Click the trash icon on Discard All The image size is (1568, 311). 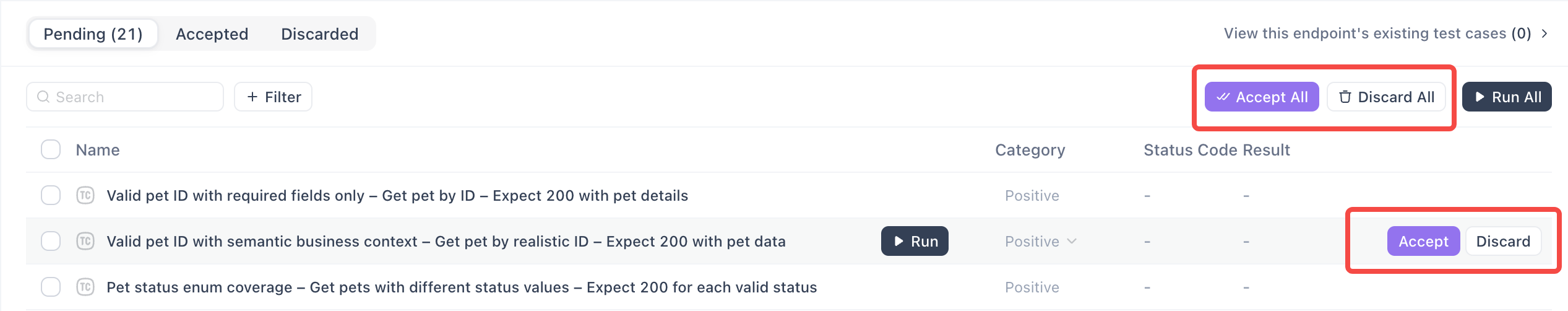[1345, 97]
